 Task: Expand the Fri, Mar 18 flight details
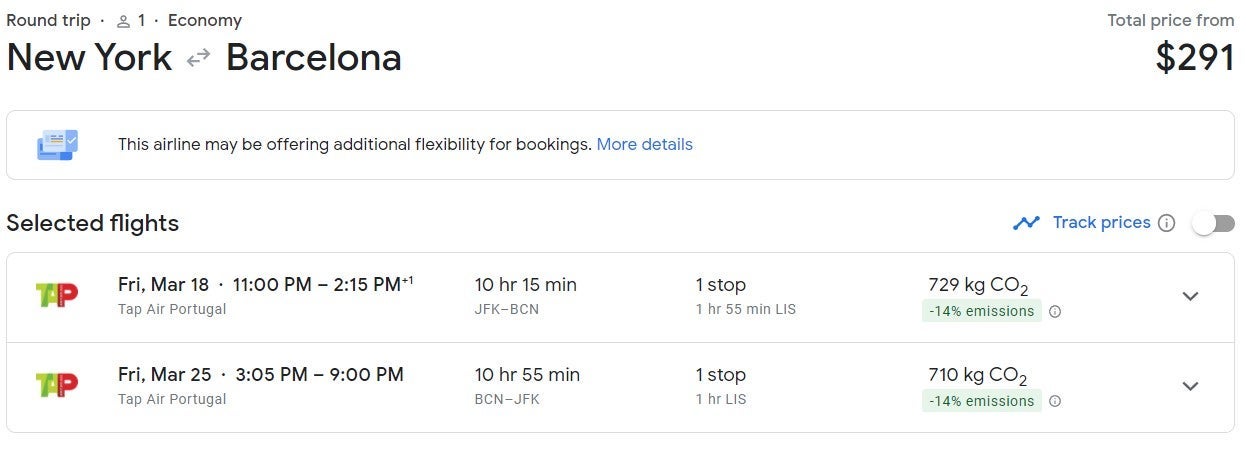click(1190, 296)
